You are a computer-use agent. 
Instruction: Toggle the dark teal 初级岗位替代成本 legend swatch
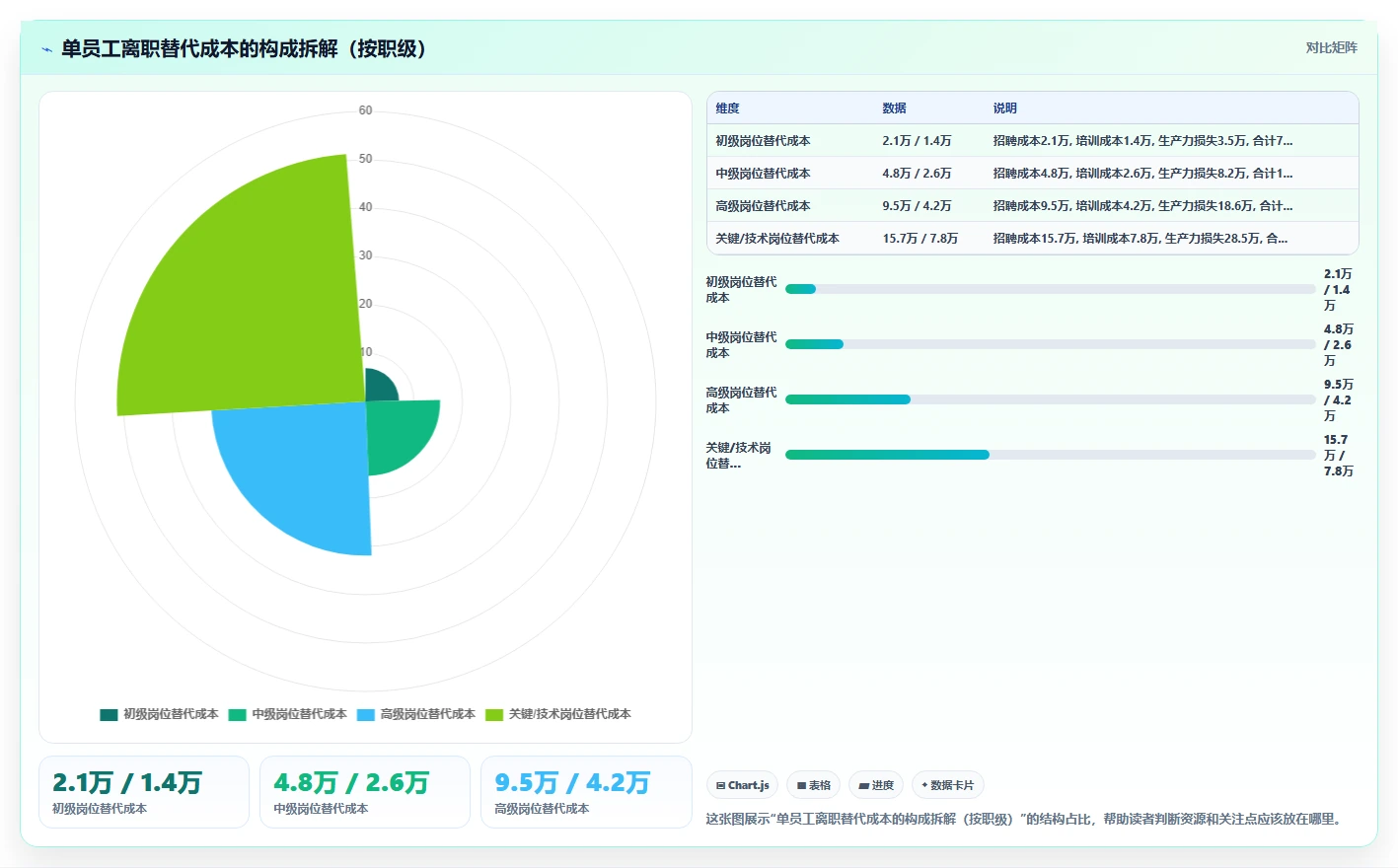pos(109,714)
